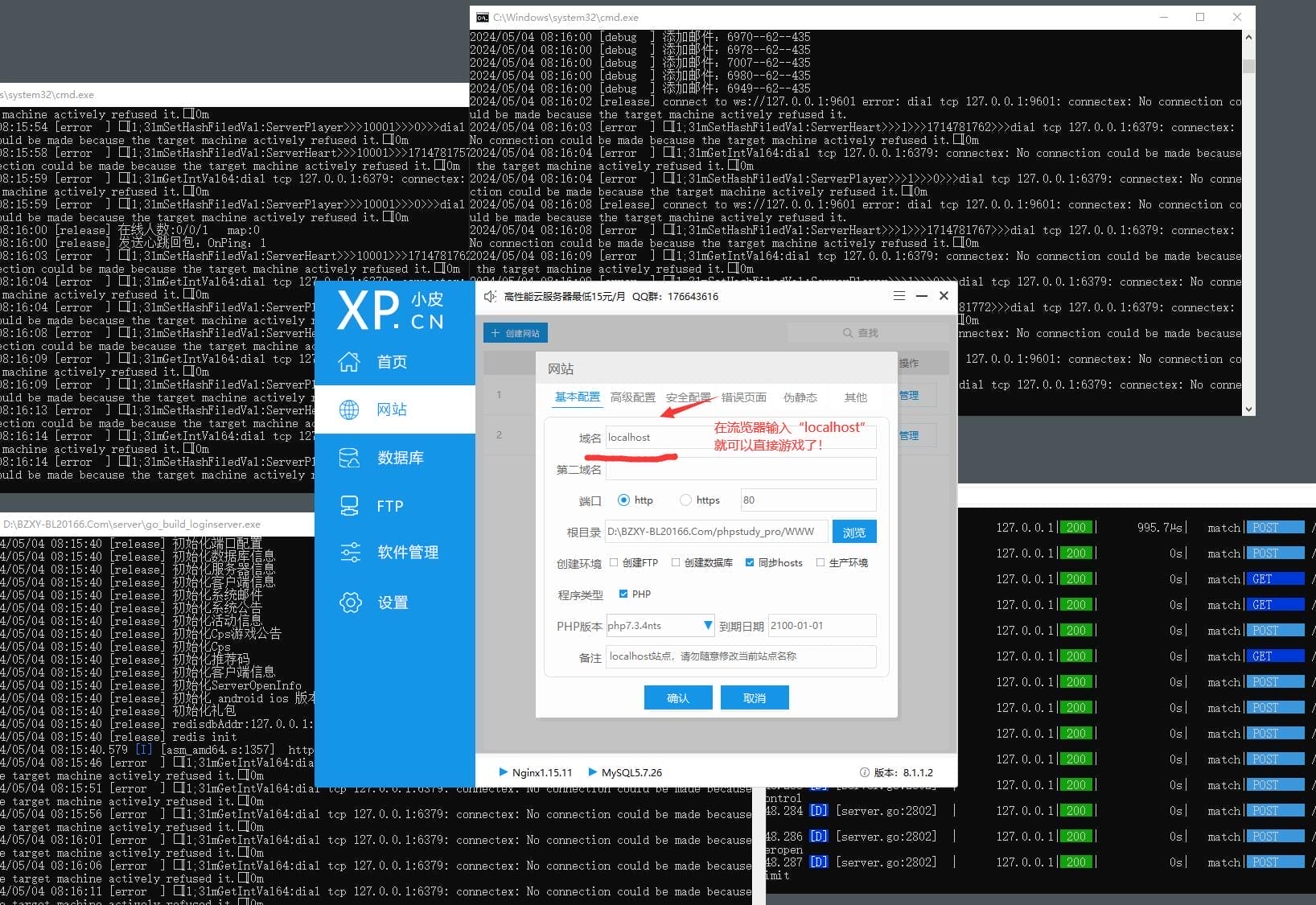
Task: Click the 取消 cancel button
Action: point(754,697)
